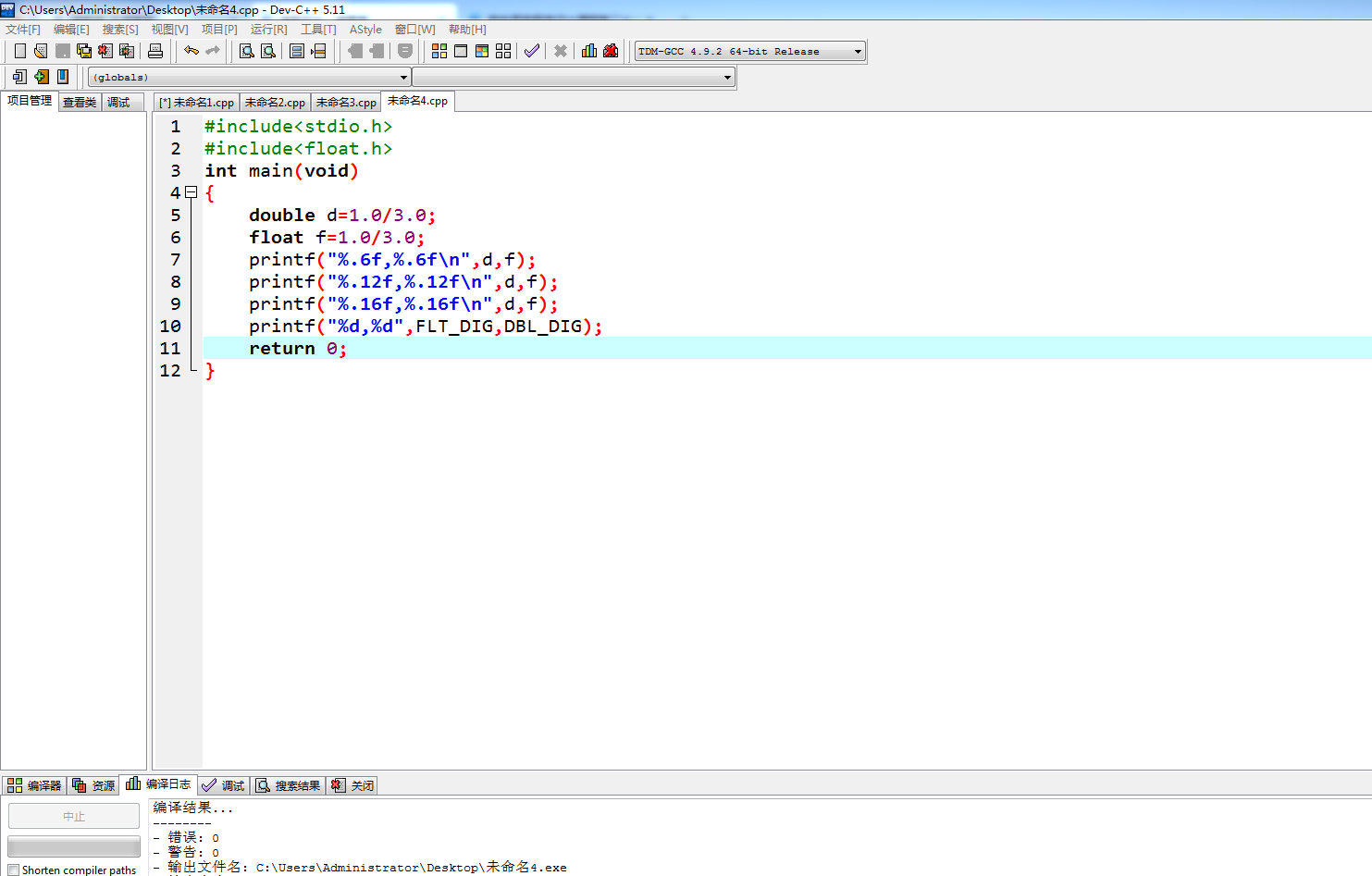Click the Goto line toolbar icon

(x=318, y=51)
